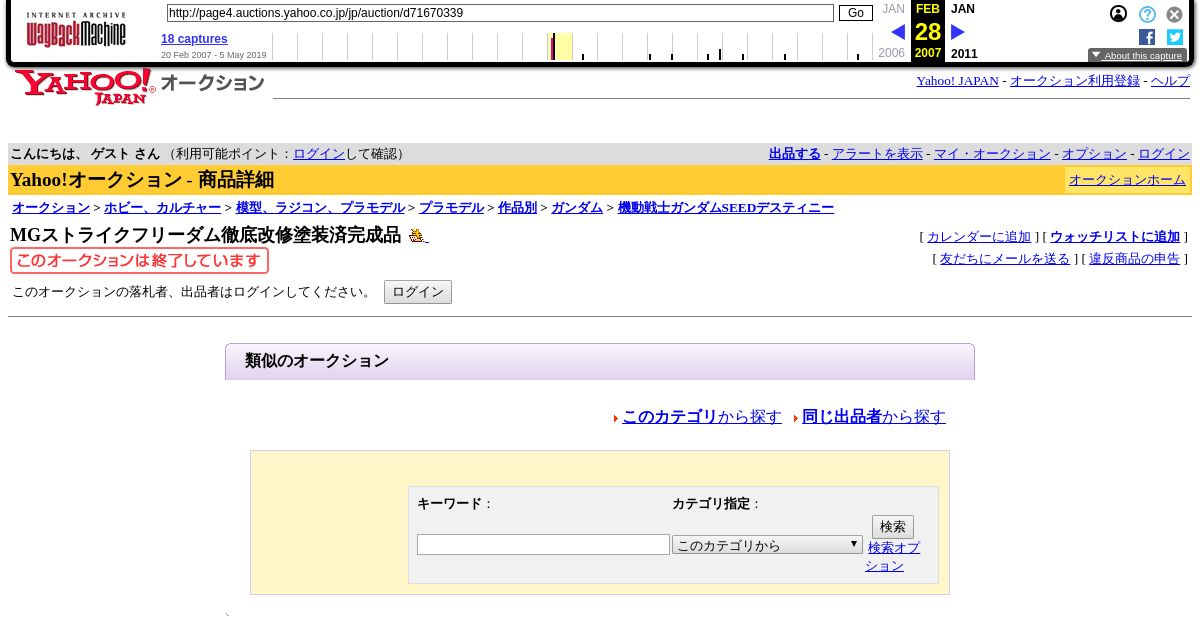Click the Go button in Wayback toolbar

coord(856,13)
